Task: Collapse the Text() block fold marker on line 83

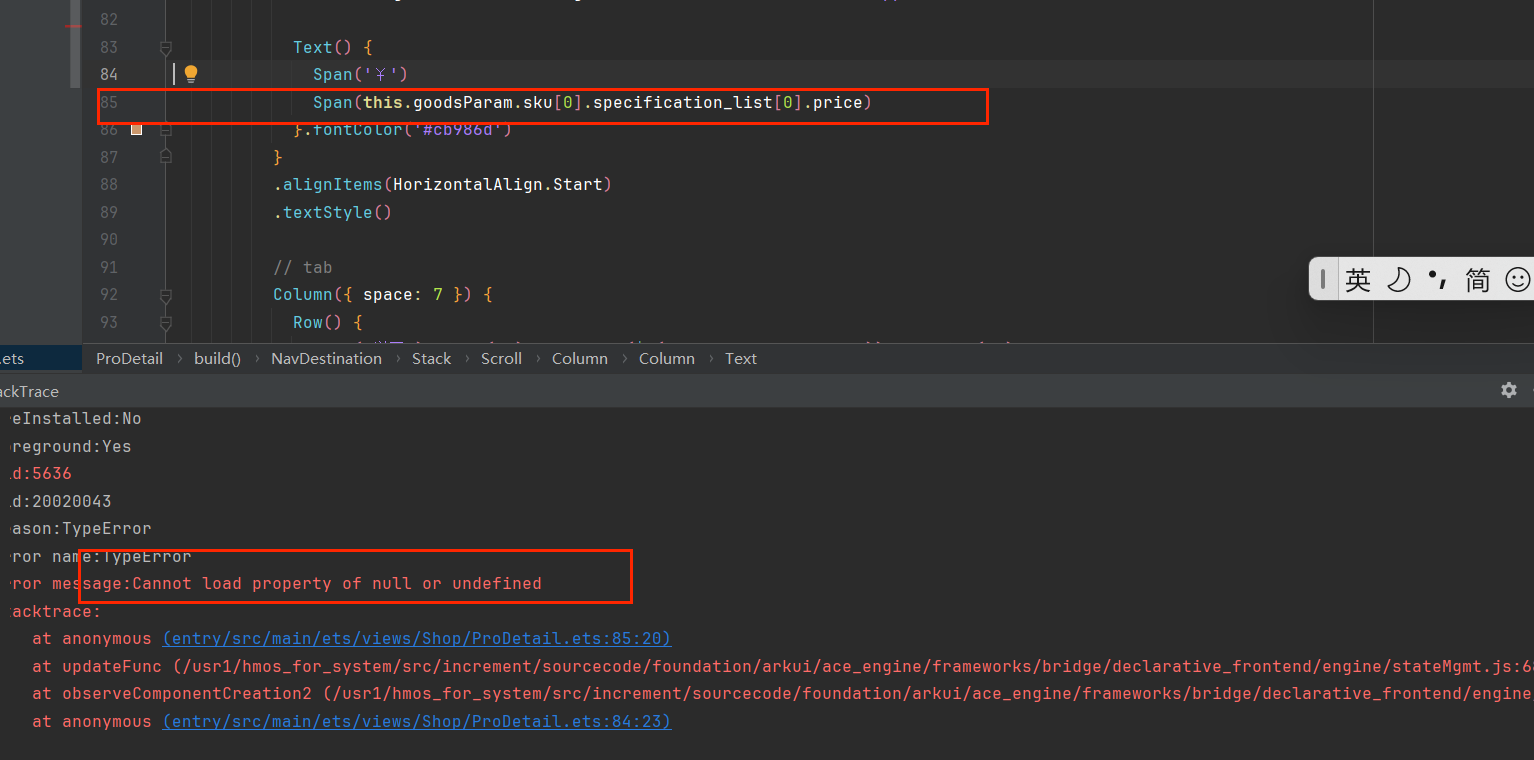Action: pyautogui.click(x=166, y=47)
